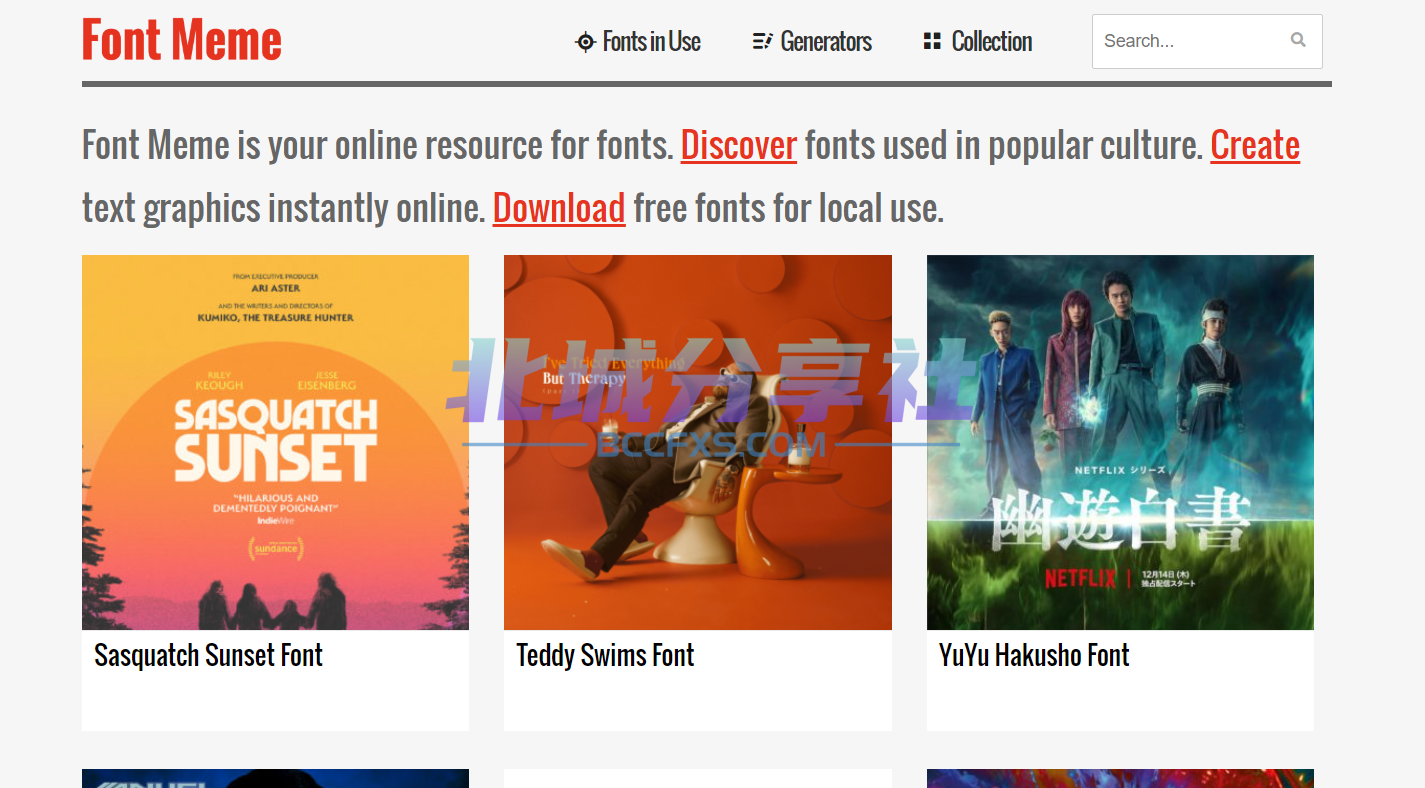Open the Collection menu
This screenshot has width=1425, height=788.
pos(992,42)
